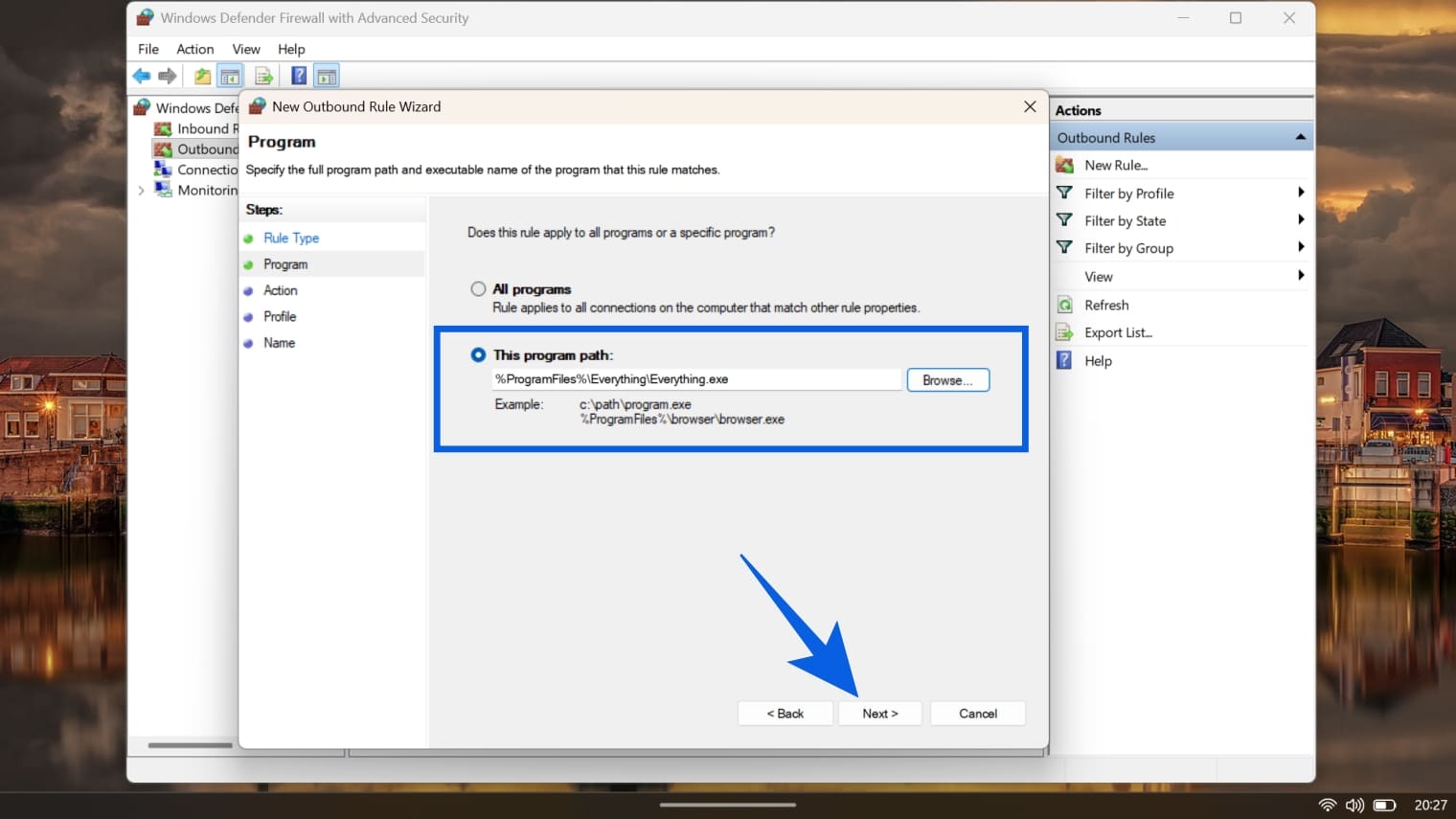Close the New Outbound Rule Wizard dialog
This screenshot has width=1456, height=819.
coord(1030,106)
